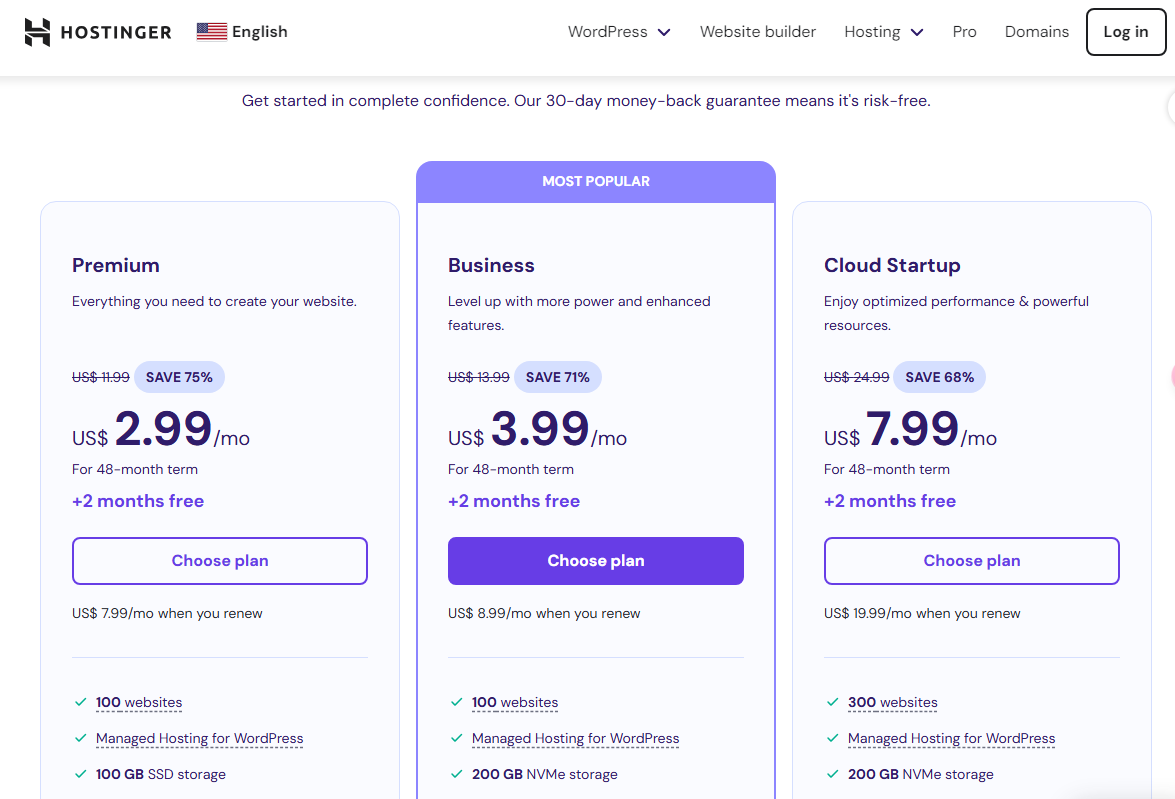Image resolution: width=1175 pixels, height=799 pixels.
Task: Click the Business 100 websites feature link
Action: 515,702
